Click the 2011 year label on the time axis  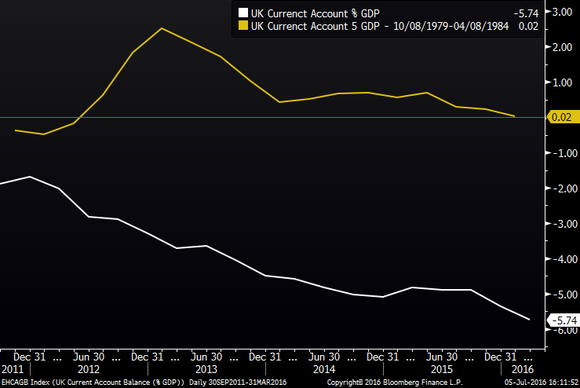click(x=12, y=369)
